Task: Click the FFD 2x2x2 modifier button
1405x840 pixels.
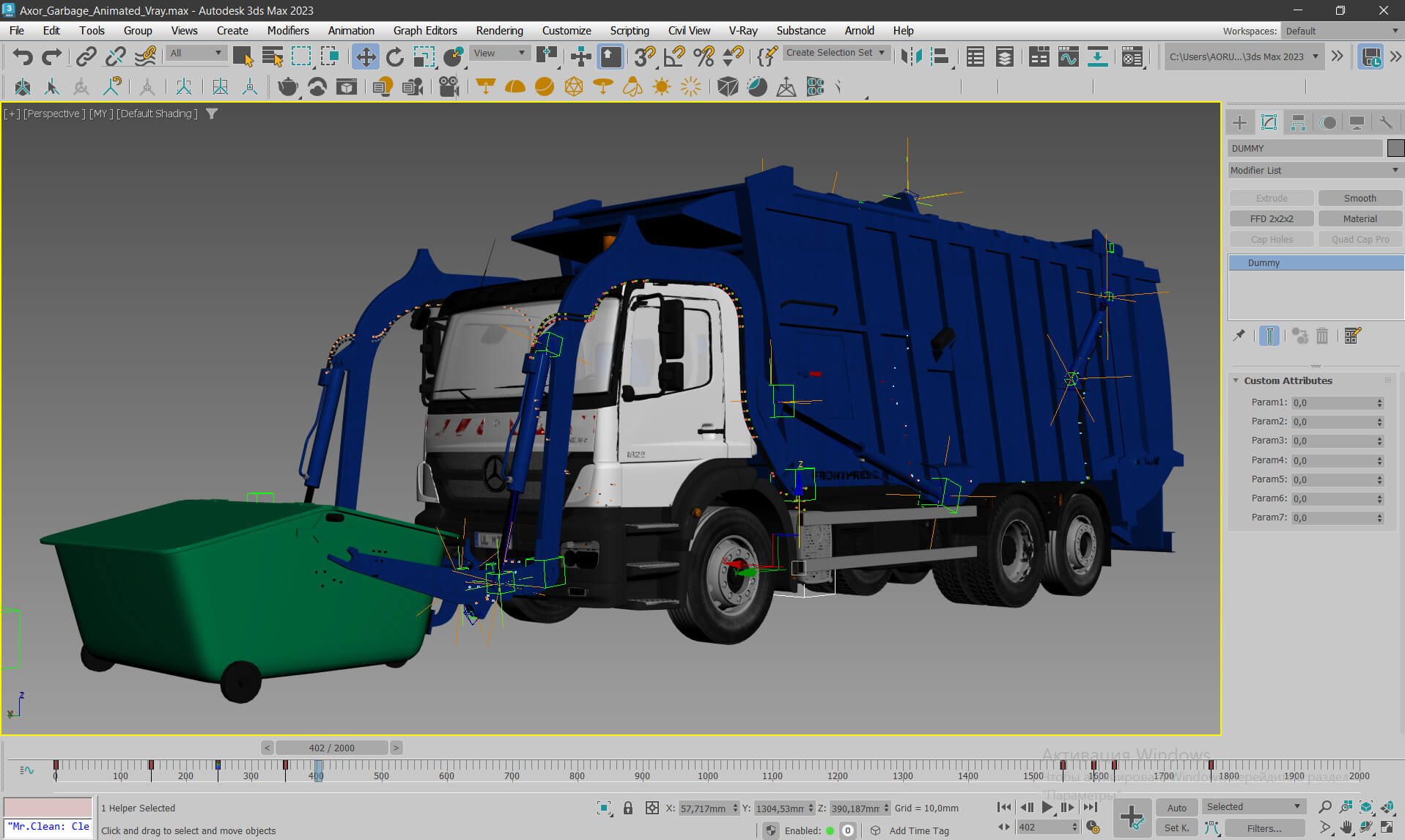Action: click(x=1272, y=218)
